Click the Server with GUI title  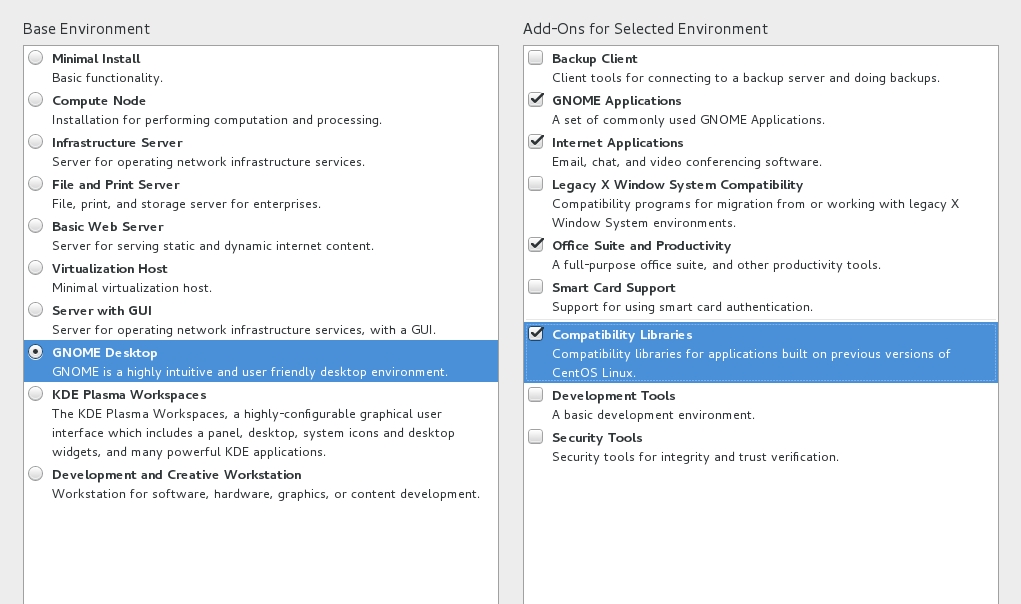point(102,310)
